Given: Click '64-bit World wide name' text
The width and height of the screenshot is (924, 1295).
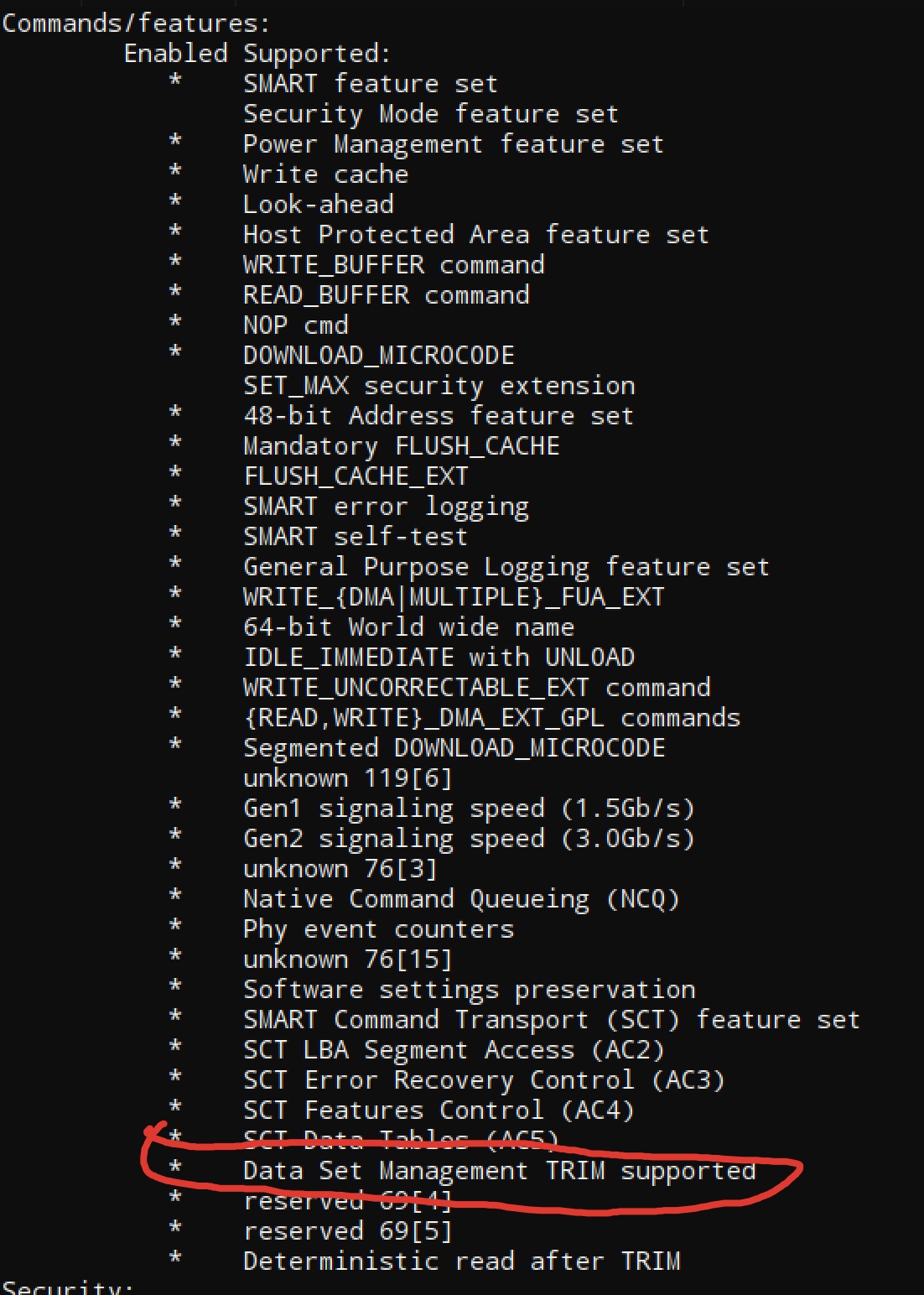Looking at the screenshot, I should pos(408,627).
